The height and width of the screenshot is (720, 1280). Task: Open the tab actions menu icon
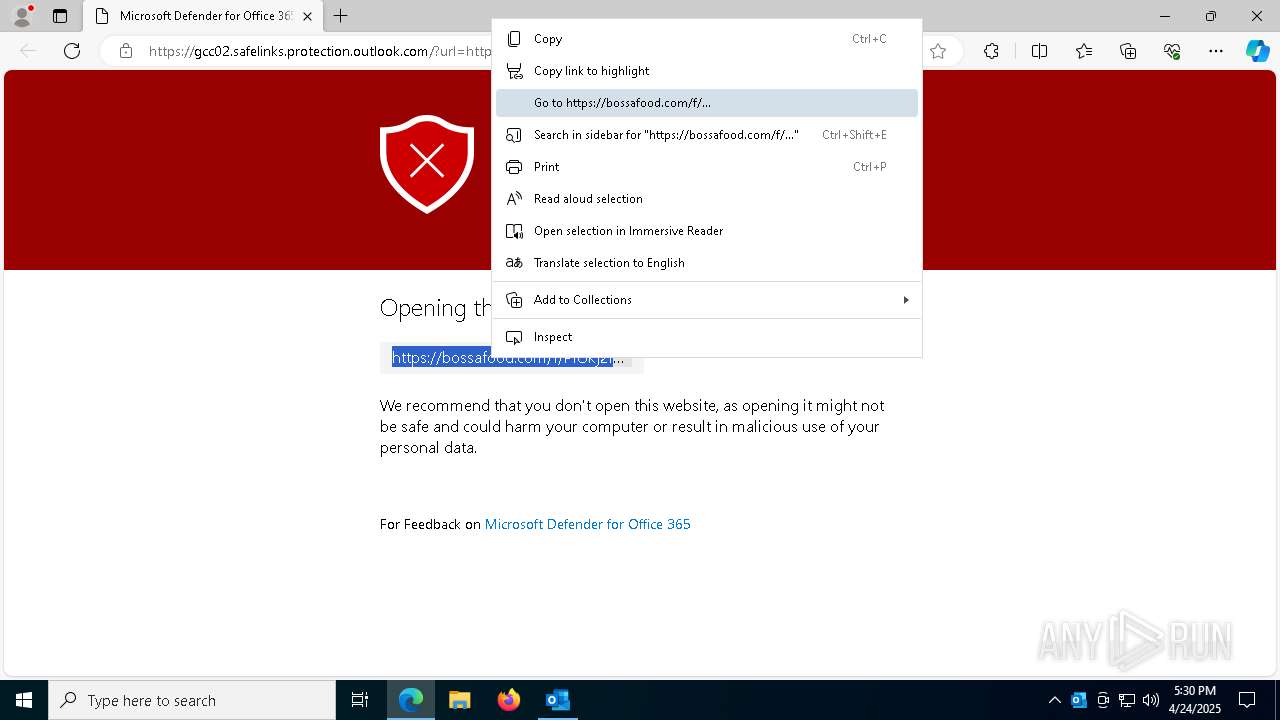(x=60, y=16)
